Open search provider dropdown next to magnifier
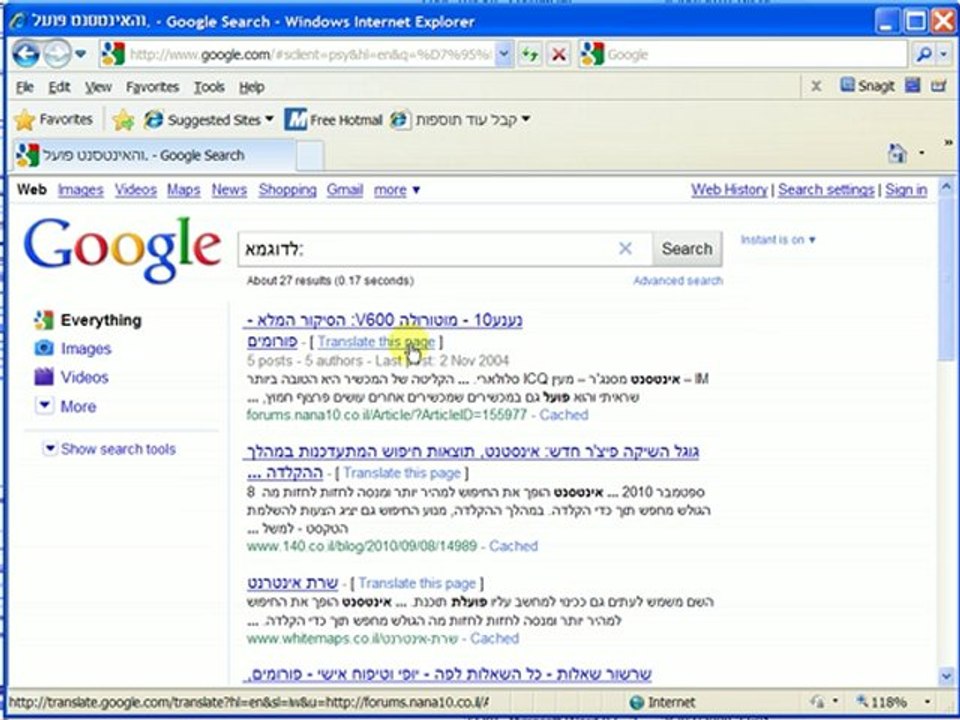The width and height of the screenshot is (960, 720). point(943,54)
